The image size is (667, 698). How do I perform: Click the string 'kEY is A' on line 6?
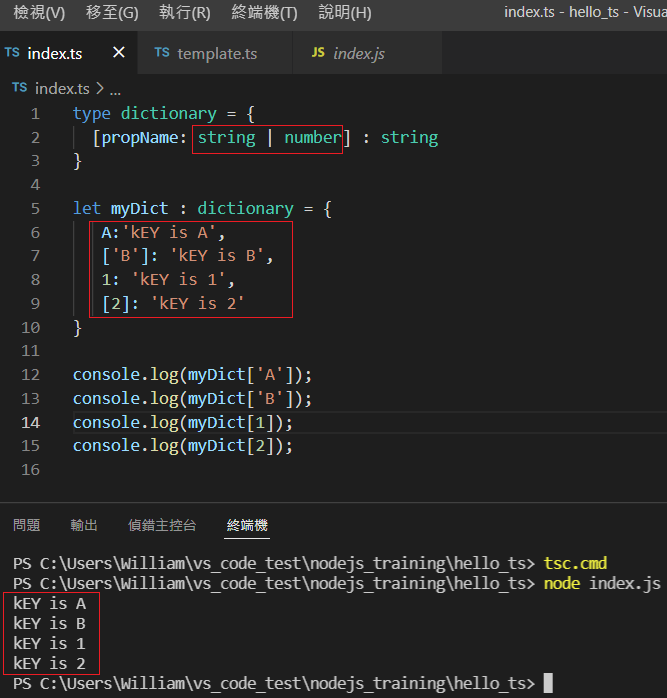169,232
